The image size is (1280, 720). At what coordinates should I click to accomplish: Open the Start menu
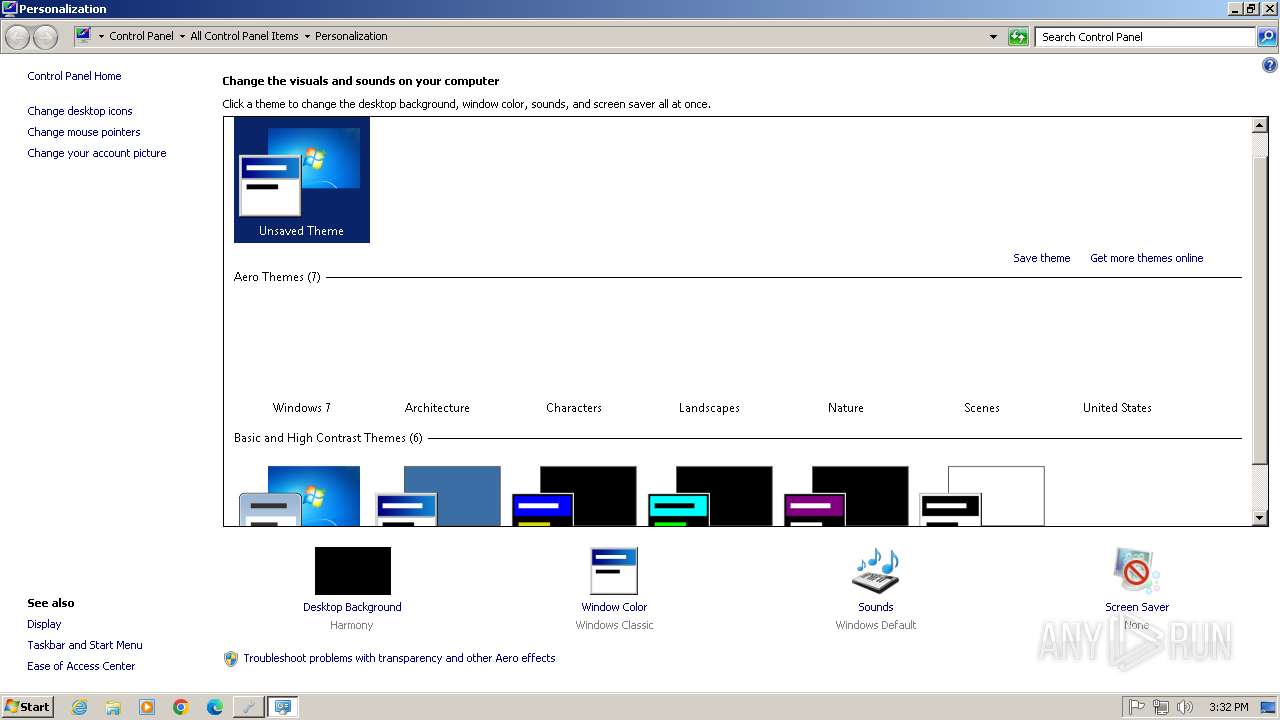click(x=27, y=707)
